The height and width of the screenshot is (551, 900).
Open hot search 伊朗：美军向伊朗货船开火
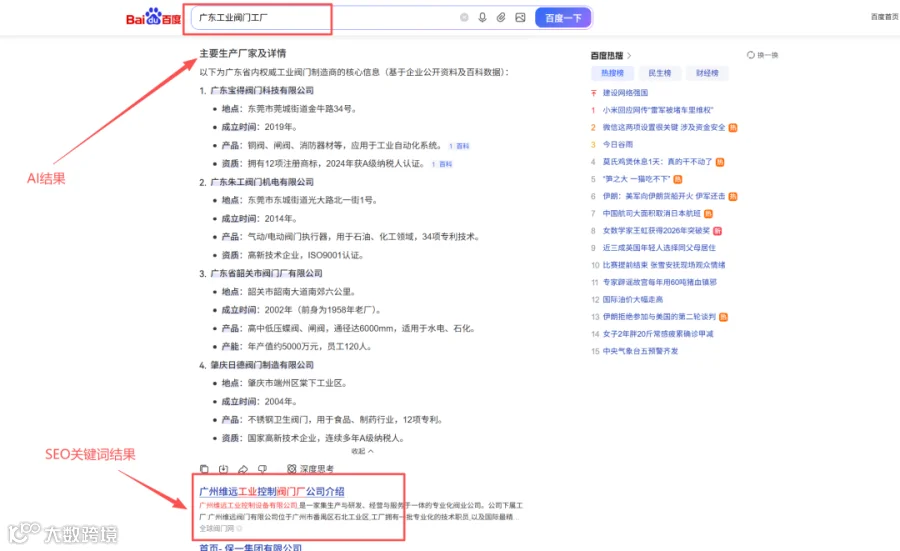[664, 196]
